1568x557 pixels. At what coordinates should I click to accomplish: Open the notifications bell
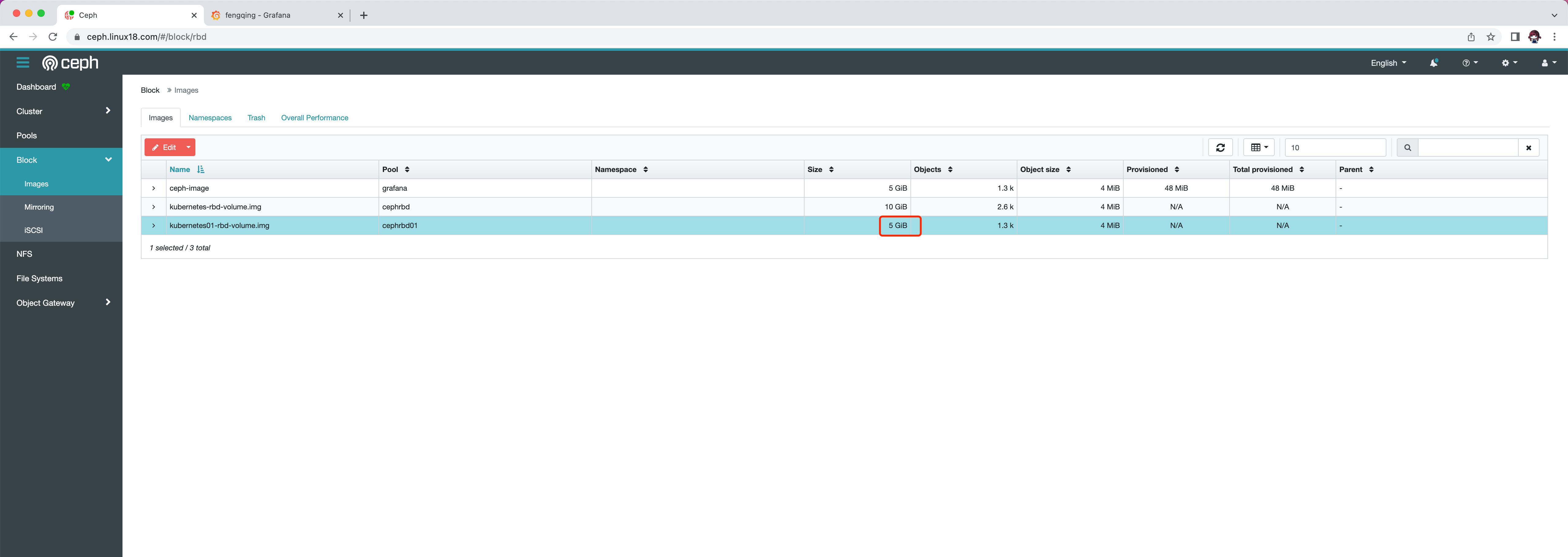coord(1434,63)
